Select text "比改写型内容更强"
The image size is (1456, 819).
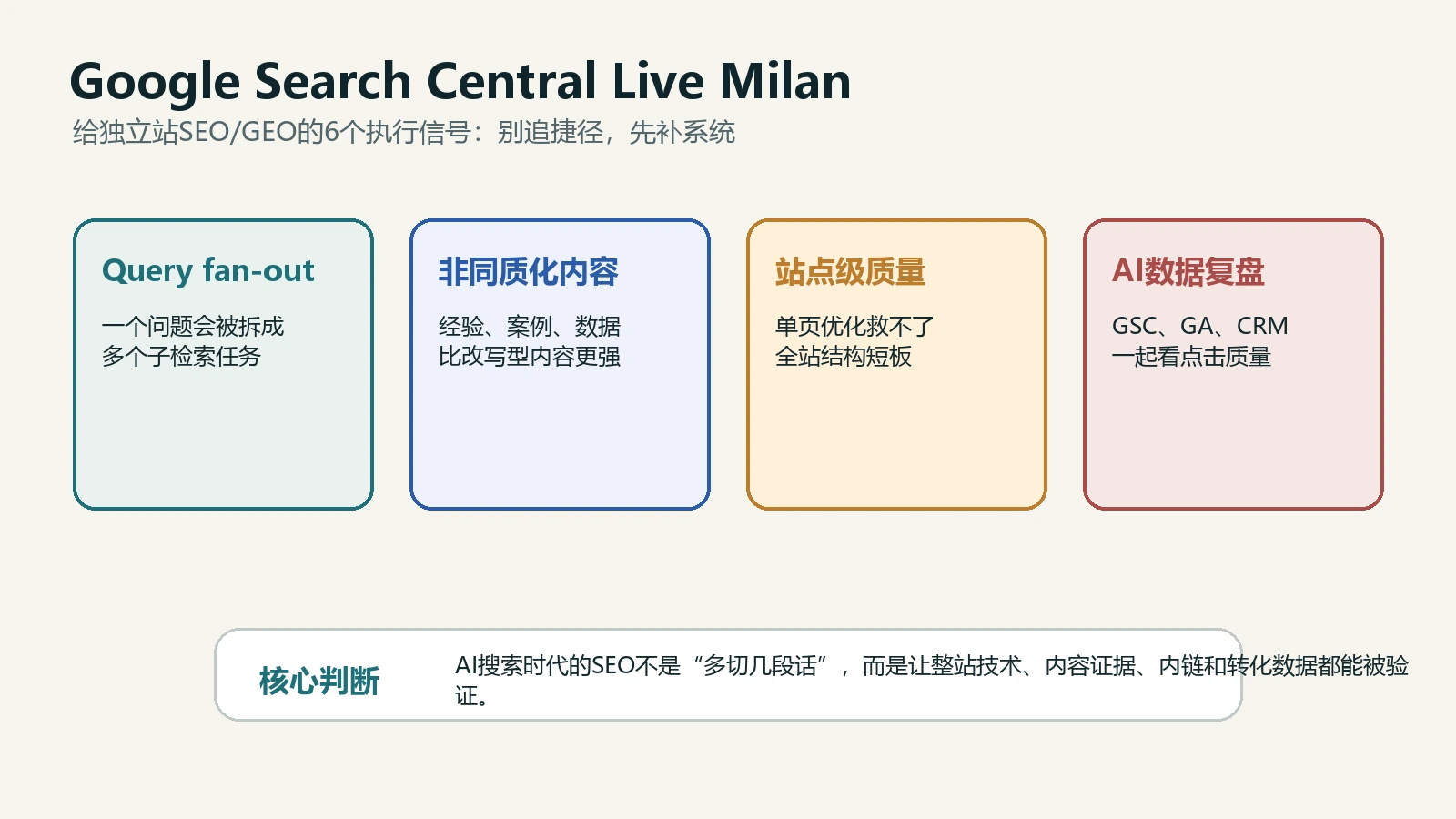(x=530, y=356)
